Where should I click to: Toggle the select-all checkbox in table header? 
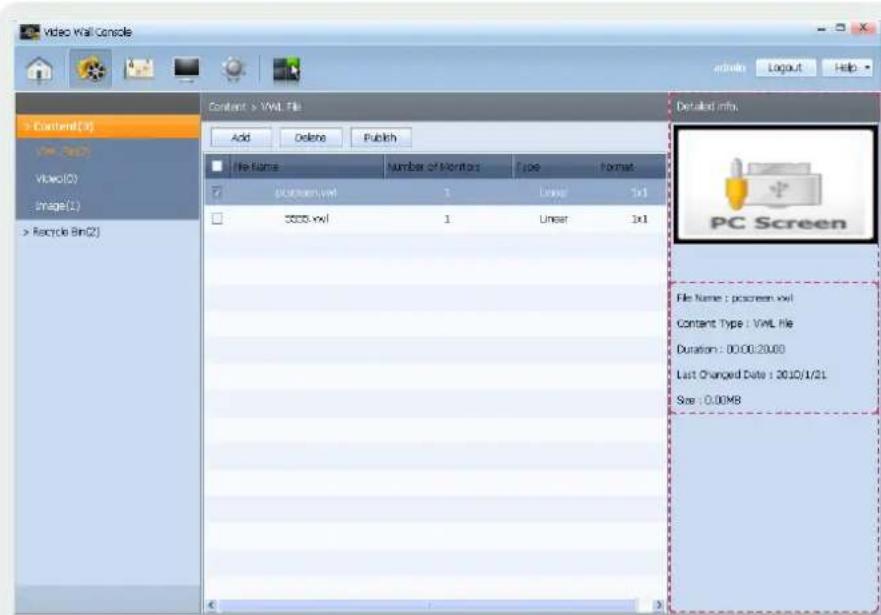pyautogui.click(x=217, y=166)
